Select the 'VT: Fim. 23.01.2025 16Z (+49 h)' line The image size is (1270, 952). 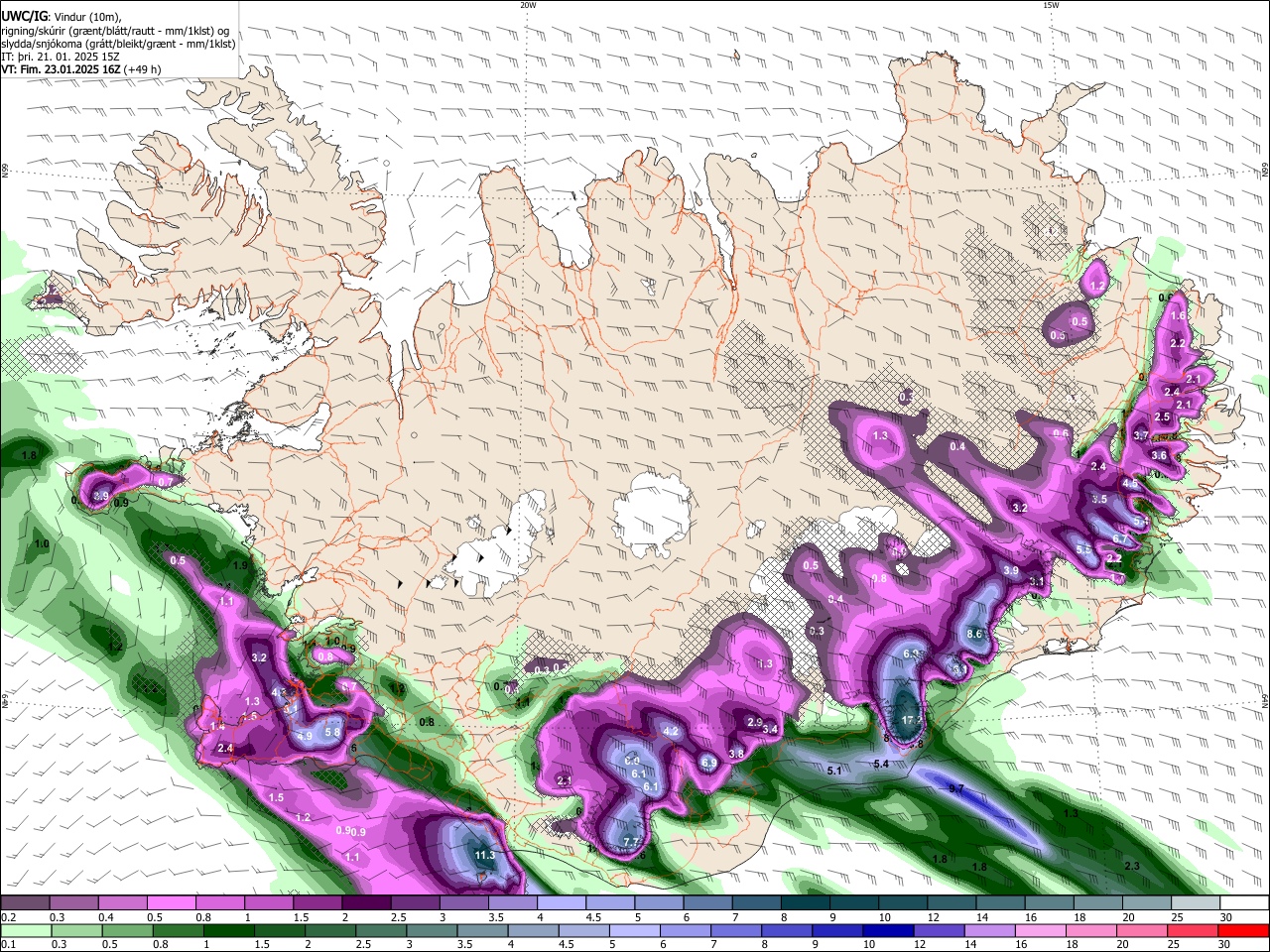[81, 69]
